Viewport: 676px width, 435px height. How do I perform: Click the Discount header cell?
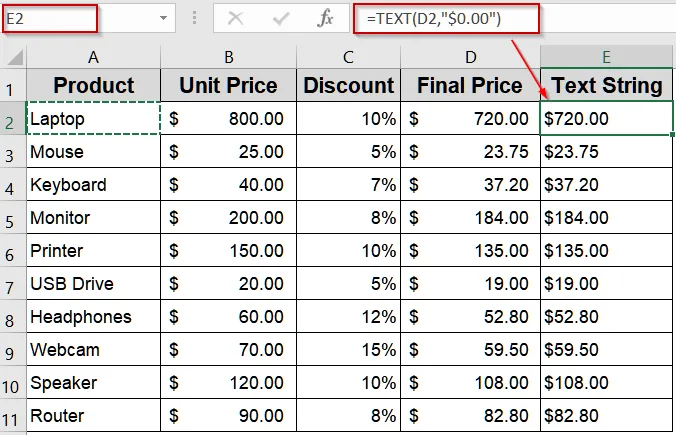[348, 85]
